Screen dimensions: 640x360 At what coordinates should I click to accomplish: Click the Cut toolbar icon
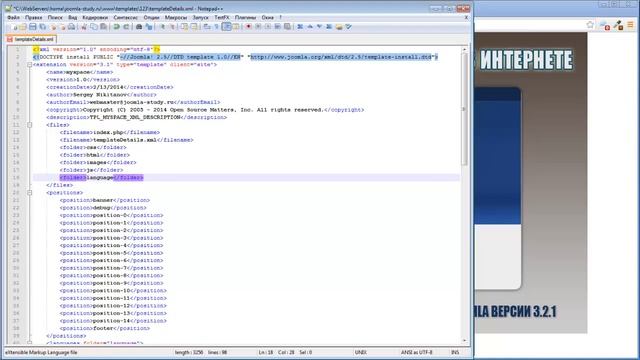tap(84, 27)
